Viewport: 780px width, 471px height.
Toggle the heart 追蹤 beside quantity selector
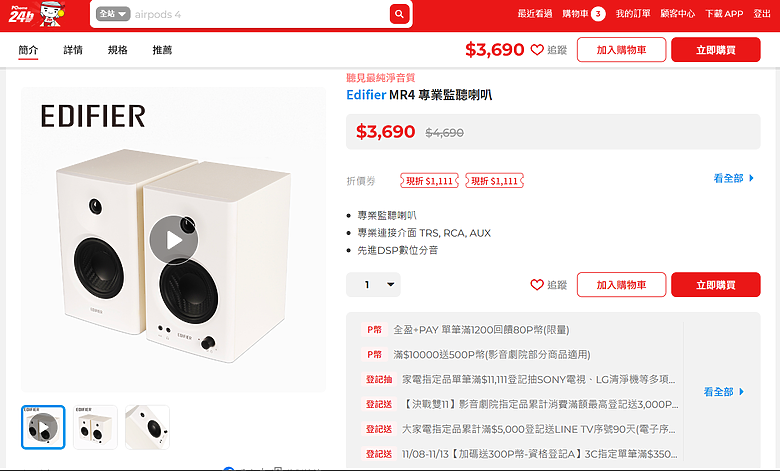pos(549,285)
